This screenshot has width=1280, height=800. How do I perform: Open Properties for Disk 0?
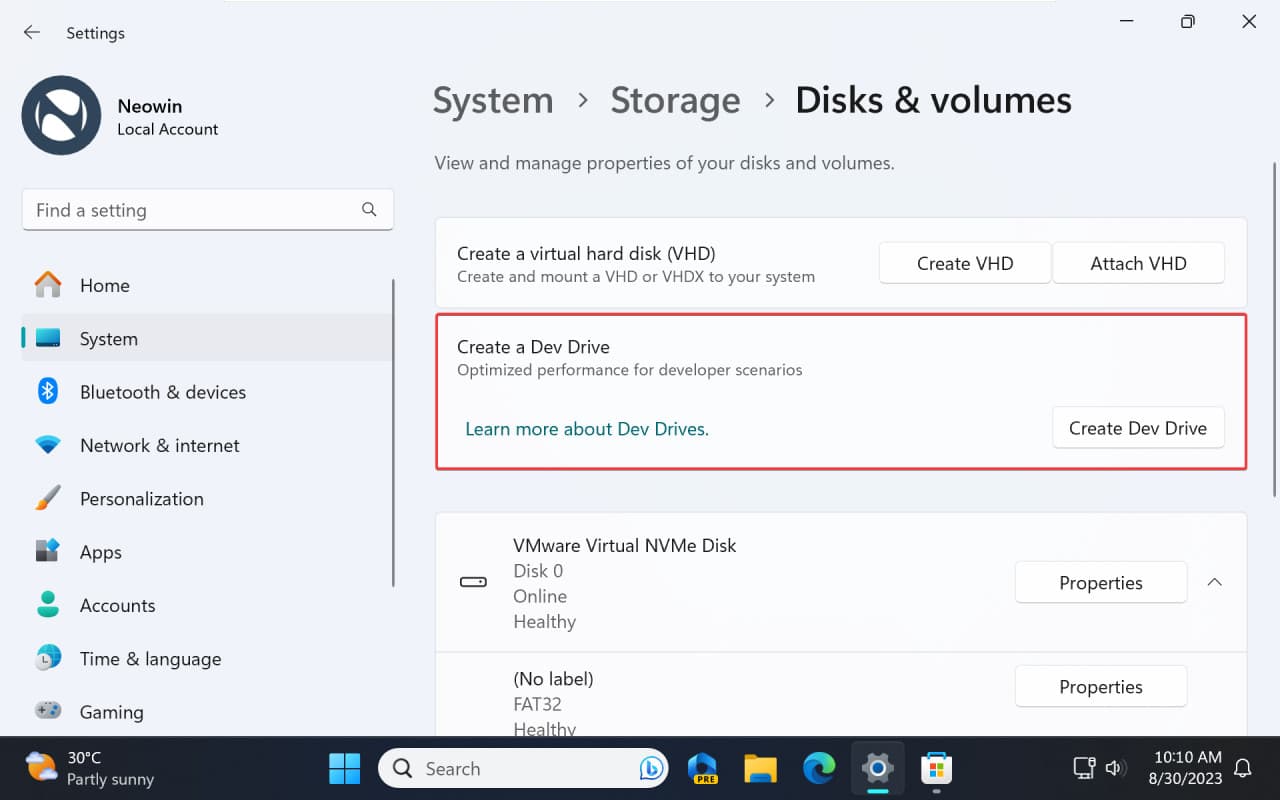1100,582
